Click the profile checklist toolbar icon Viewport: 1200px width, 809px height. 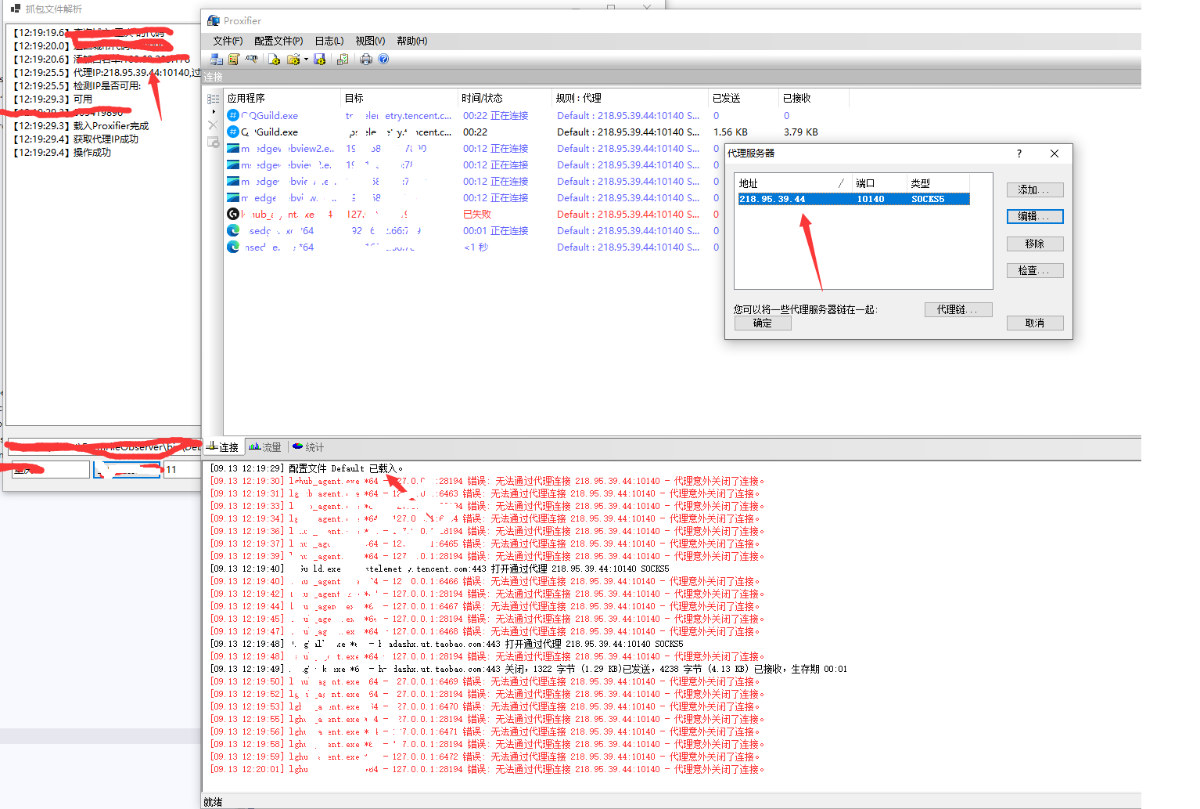click(342, 59)
